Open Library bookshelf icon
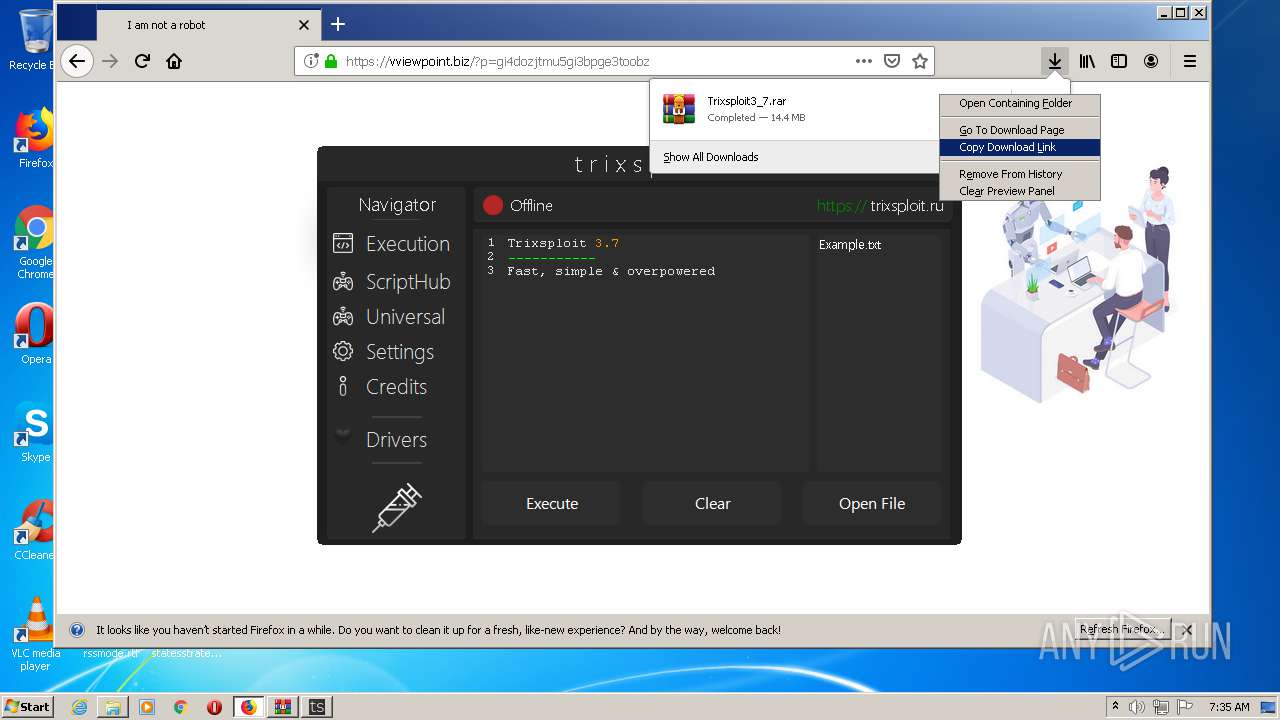The height and width of the screenshot is (720, 1280). [1087, 61]
